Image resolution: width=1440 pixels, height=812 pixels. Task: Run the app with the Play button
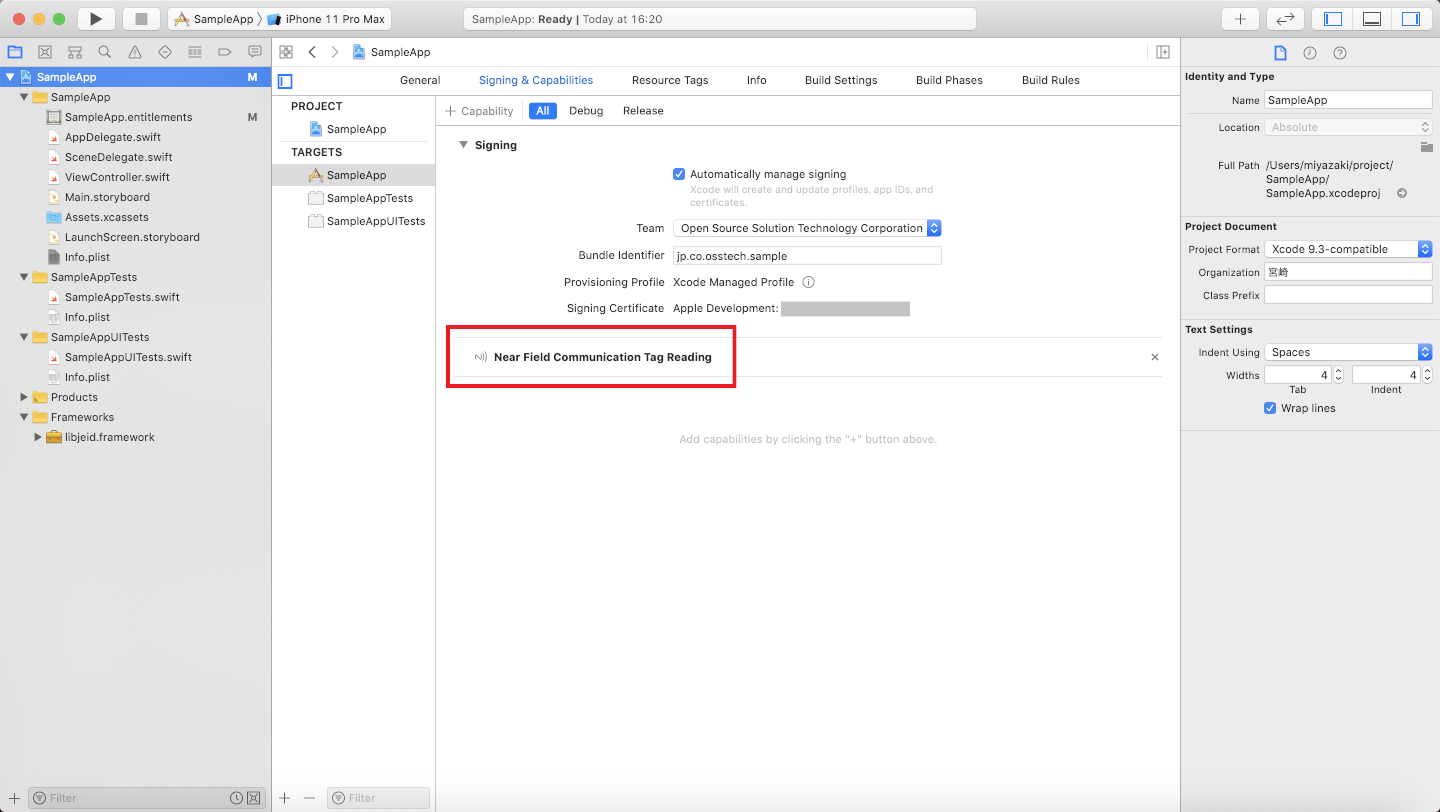click(95, 19)
